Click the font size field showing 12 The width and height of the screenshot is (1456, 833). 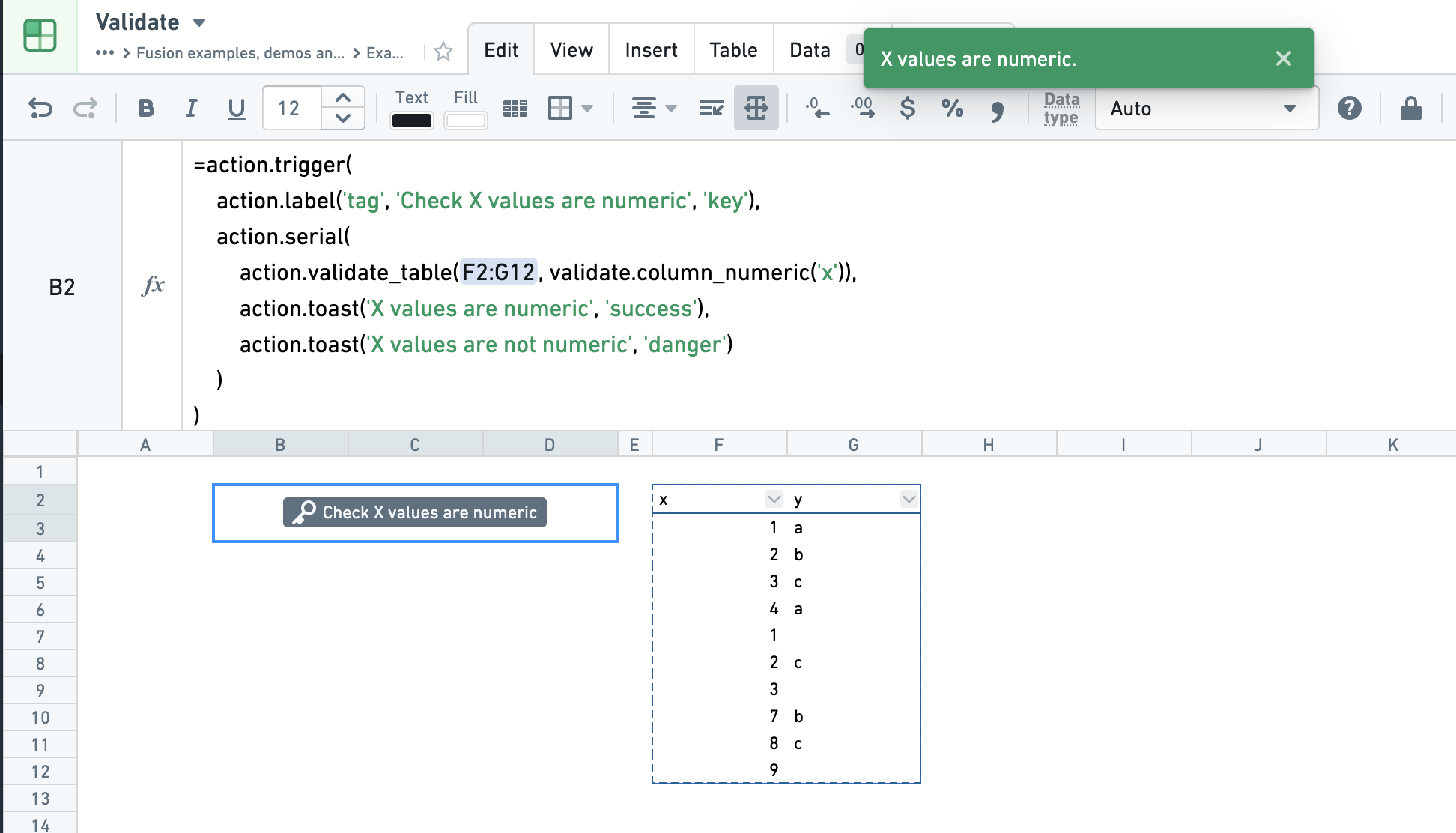click(x=292, y=109)
